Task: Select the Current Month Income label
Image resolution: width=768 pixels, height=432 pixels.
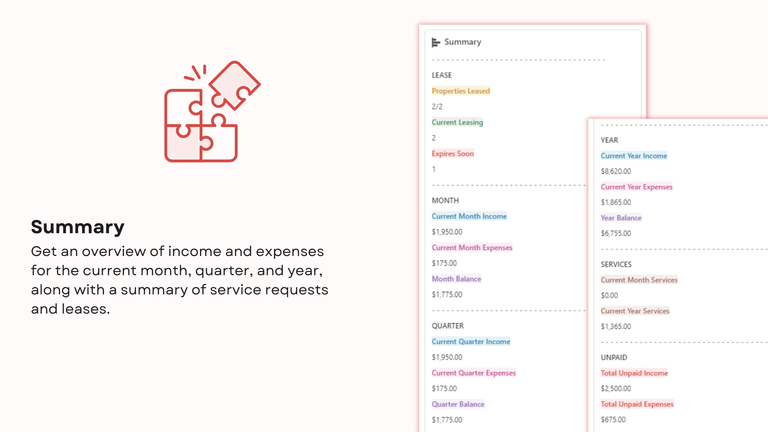Action: [x=469, y=216]
